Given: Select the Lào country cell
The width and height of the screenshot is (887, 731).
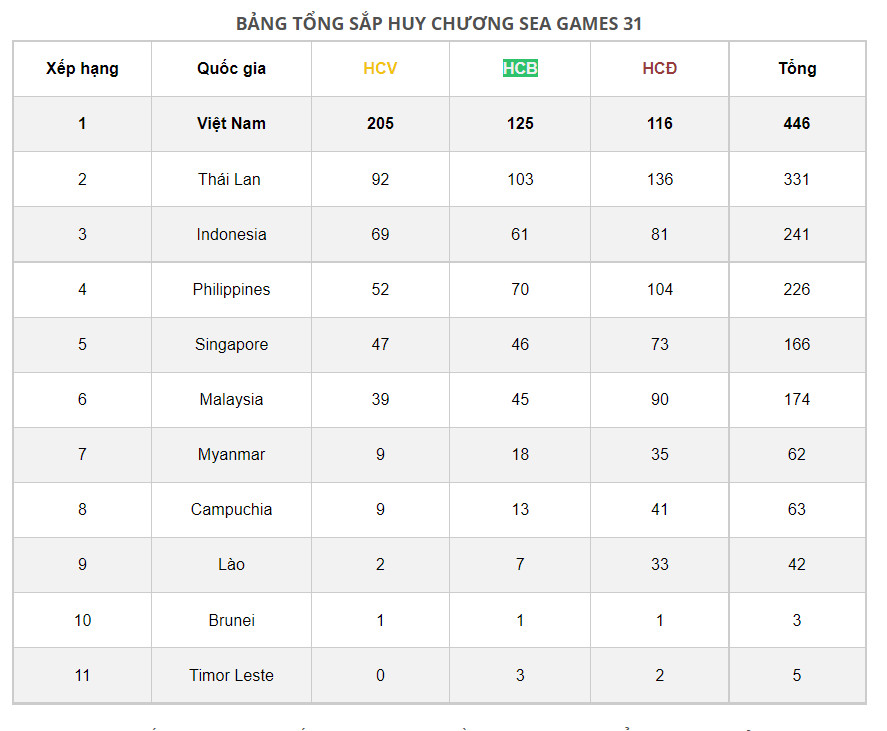Looking at the screenshot, I should [231, 564].
